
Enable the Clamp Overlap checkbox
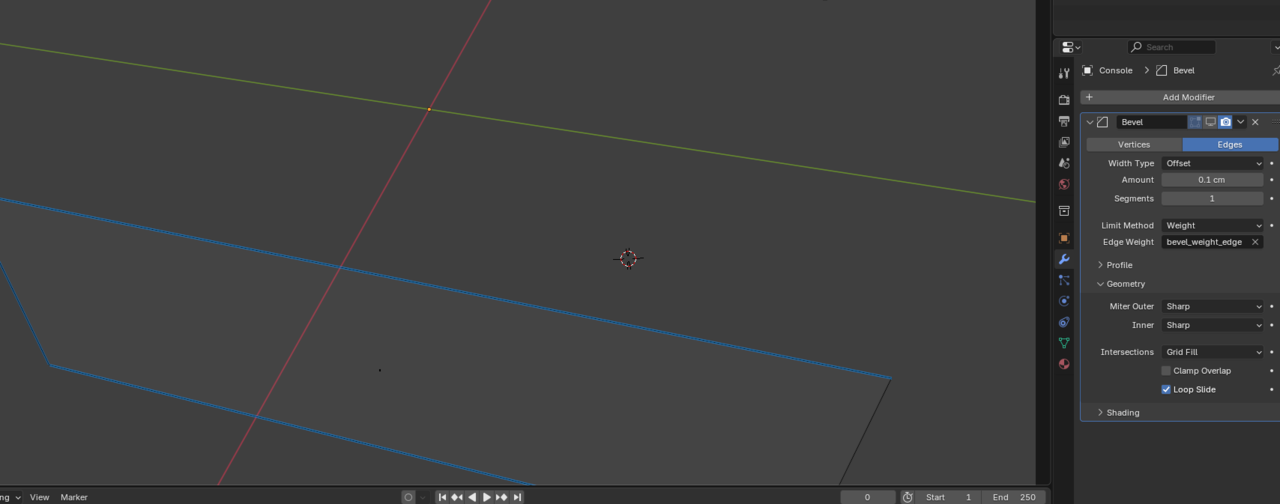pos(1166,371)
